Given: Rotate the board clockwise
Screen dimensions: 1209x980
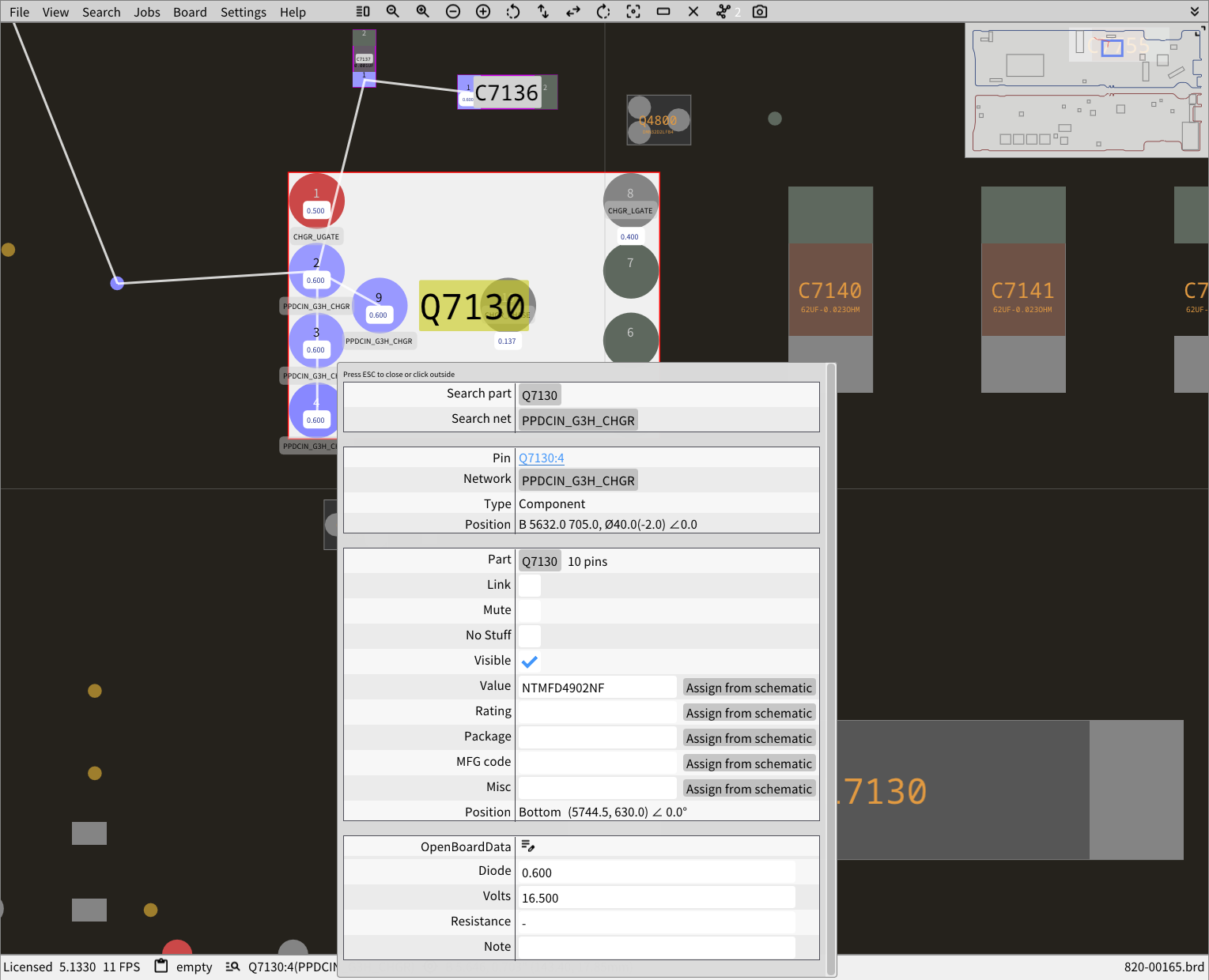Looking at the screenshot, I should point(603,12).
